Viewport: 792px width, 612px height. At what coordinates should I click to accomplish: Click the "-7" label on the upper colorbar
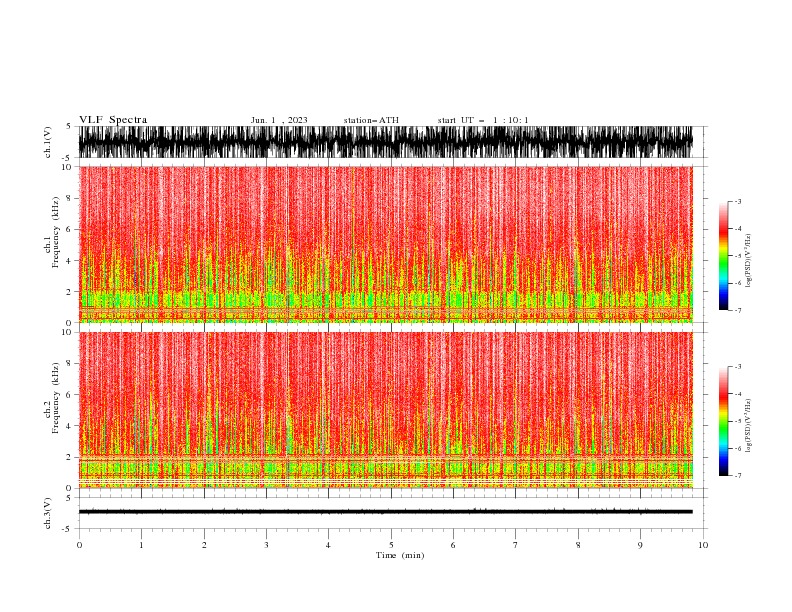coord(738,310)
